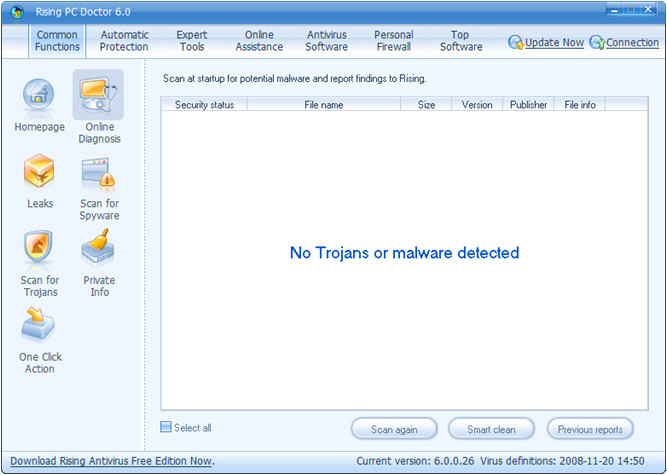Open the Online Assistance tab

[259, 41]
